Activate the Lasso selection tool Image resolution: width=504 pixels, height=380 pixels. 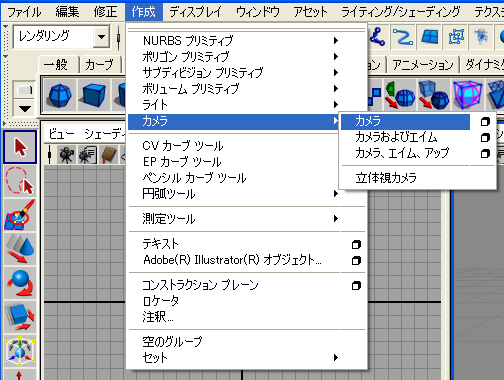click(20, 182)
